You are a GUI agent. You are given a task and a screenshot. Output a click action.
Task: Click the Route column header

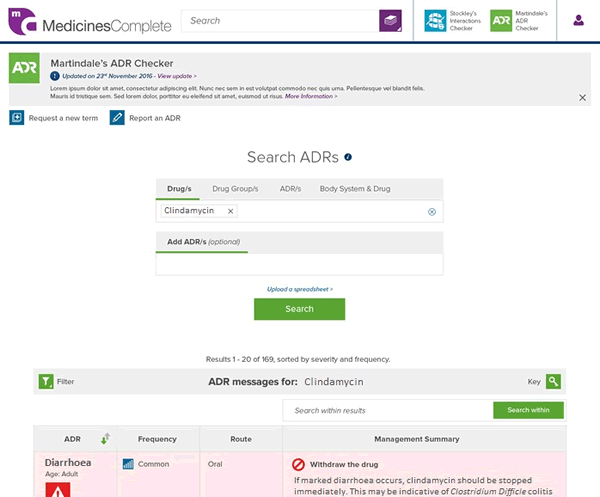241,439
